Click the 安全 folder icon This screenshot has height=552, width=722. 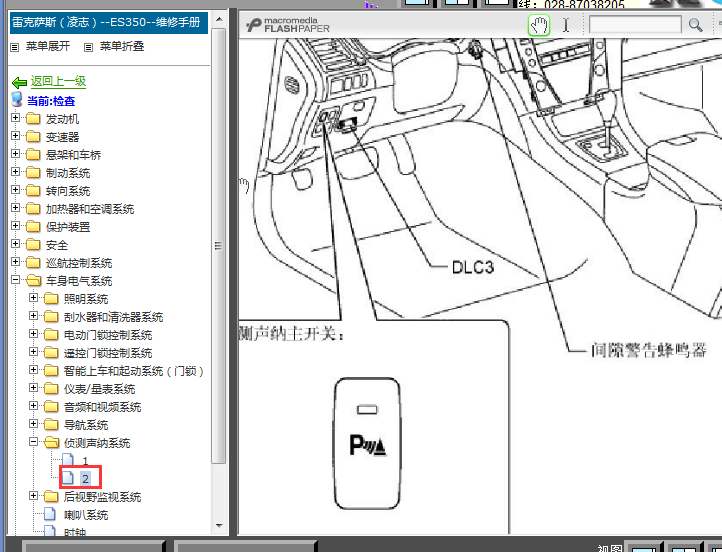[x=33, y=244]
